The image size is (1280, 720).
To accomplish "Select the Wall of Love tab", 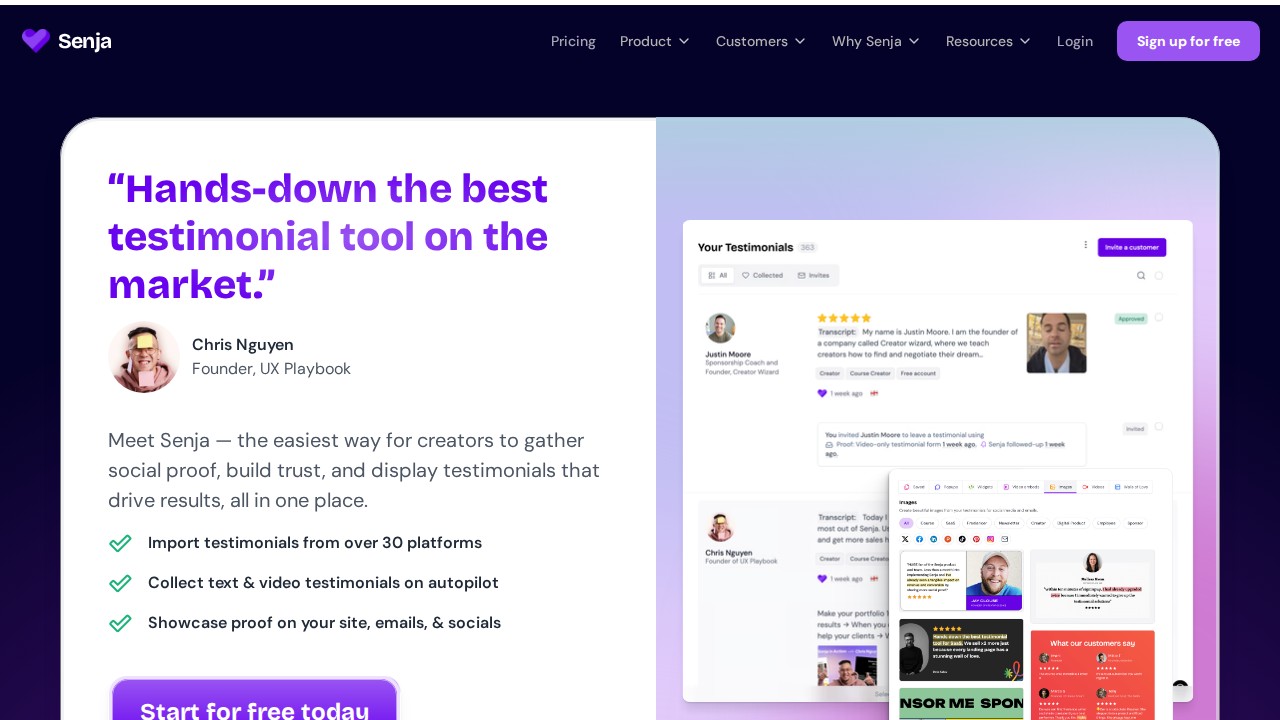I will coord(1131,487).
